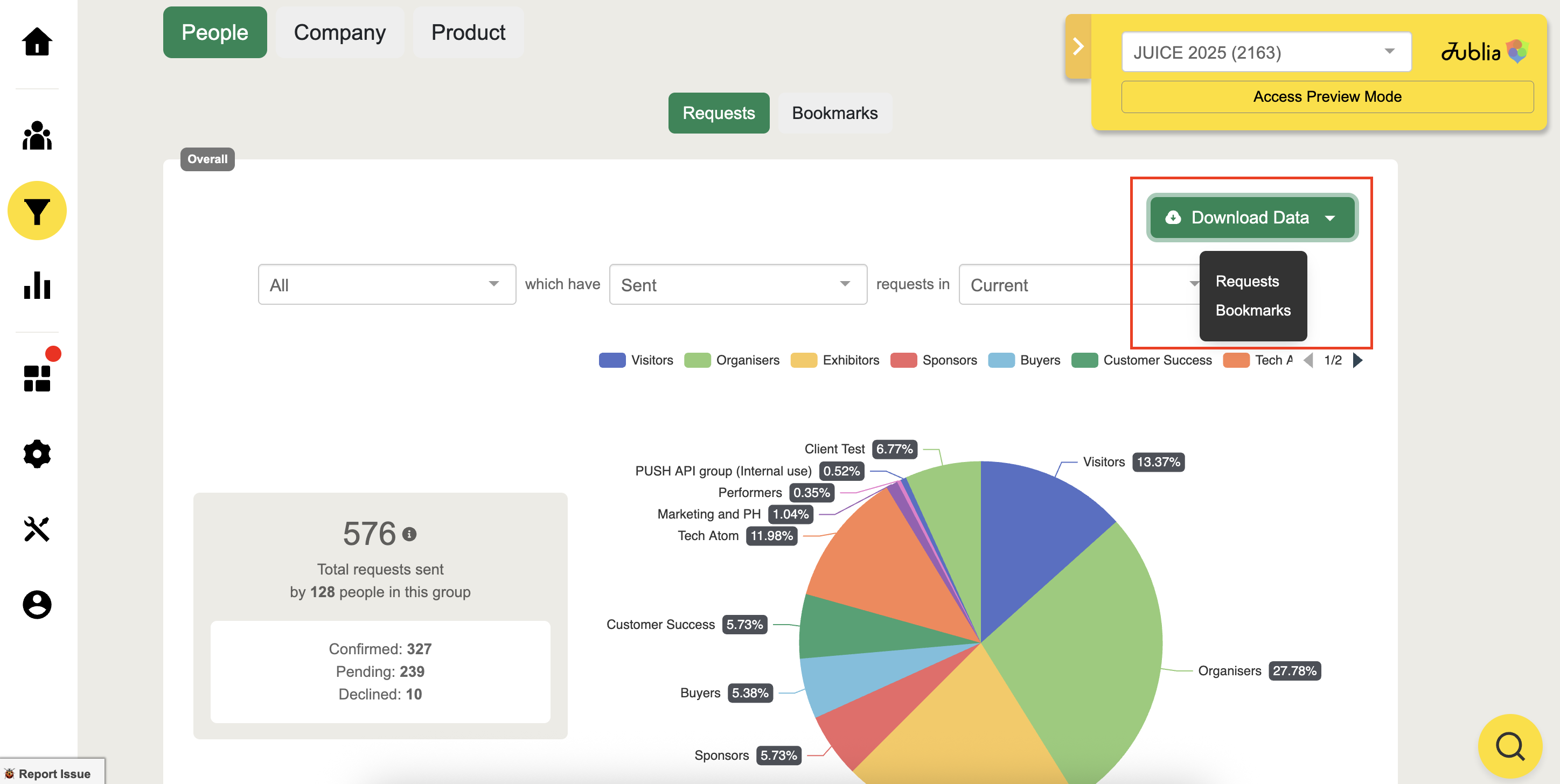Toggle the Organisers legend series

[x=732, y=360]
